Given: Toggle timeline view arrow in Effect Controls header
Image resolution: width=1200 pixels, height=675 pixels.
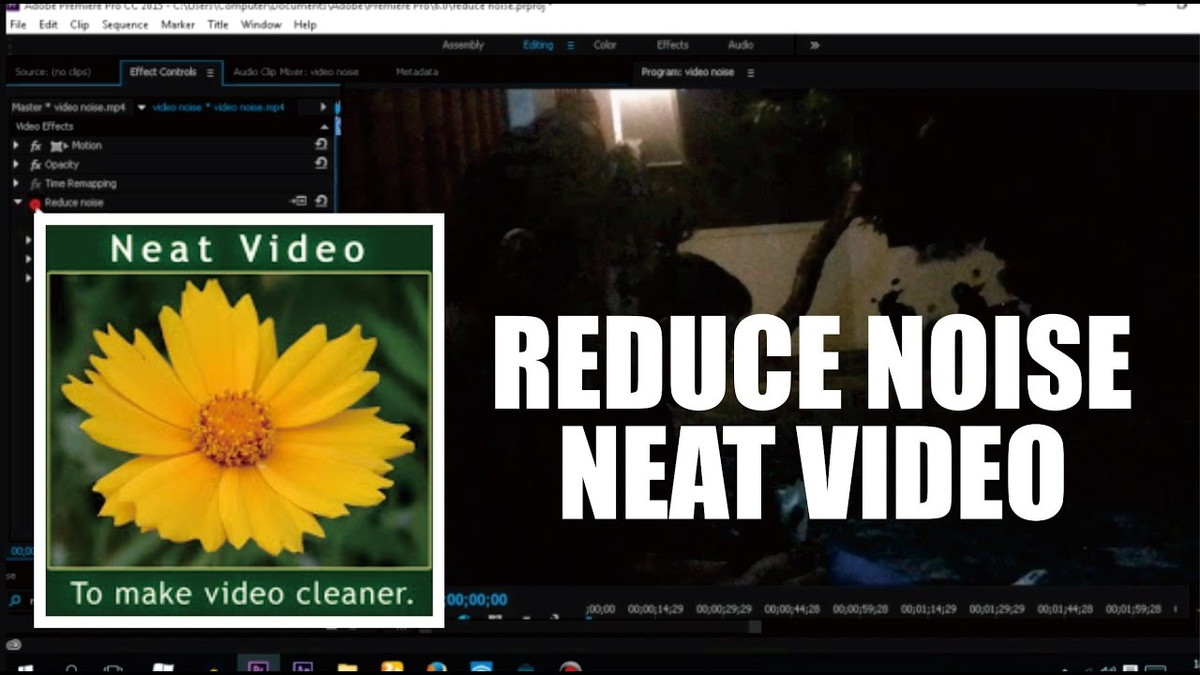Looking at the screenshot, I should (x=323, y=107).
